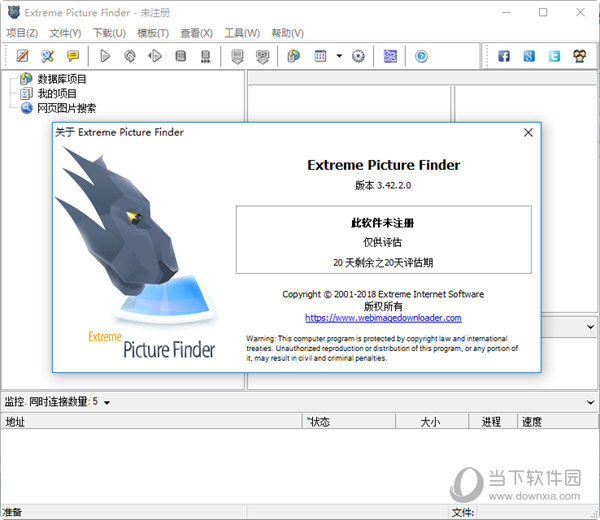Click the stop-all icon with arrows

tap(205, 57)
